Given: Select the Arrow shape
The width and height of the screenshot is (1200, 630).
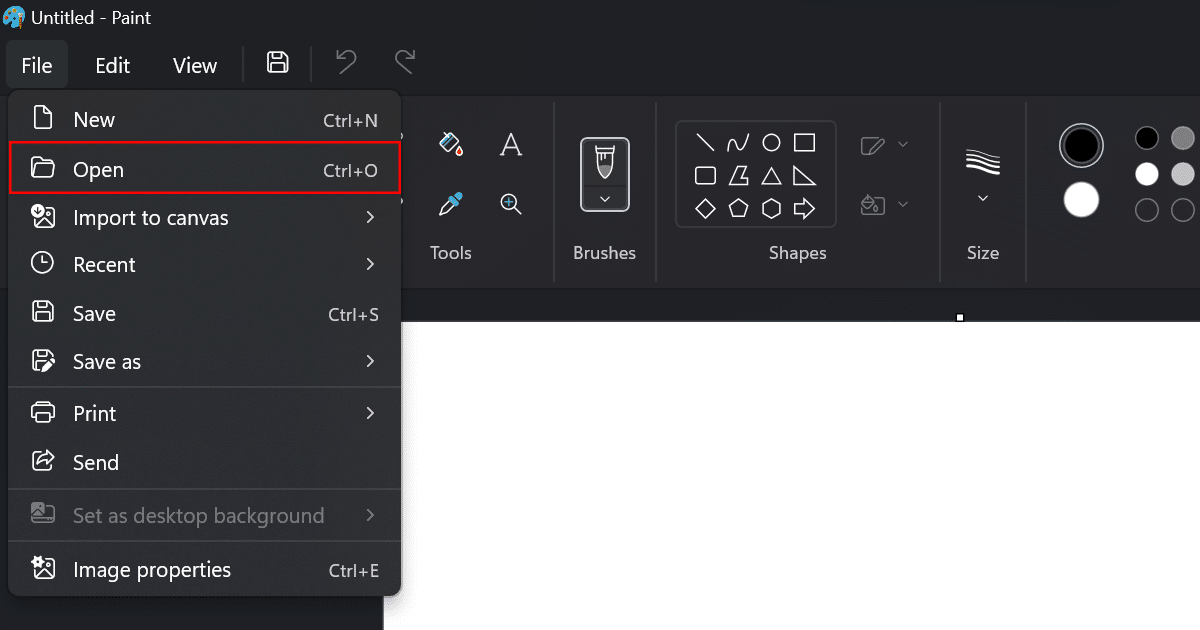Looking at the screenshot, I should click(x=804, y=208).
